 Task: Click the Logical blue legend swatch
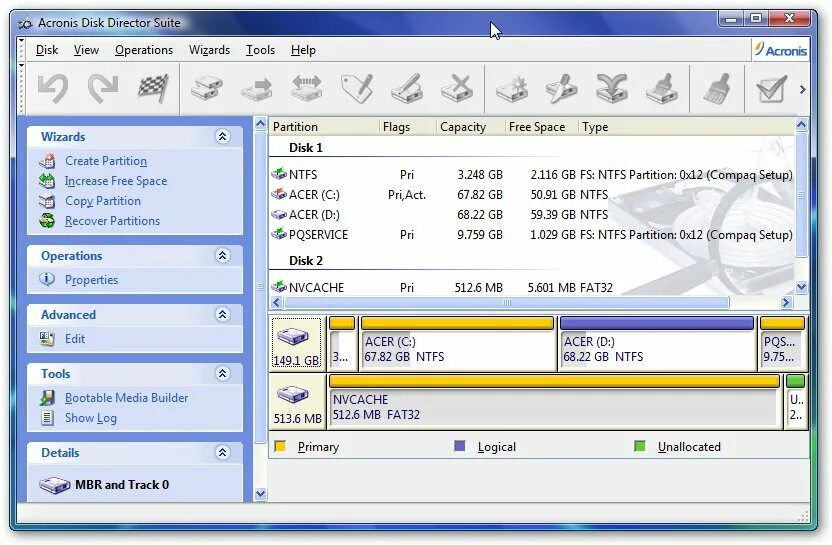coord(460,446)
